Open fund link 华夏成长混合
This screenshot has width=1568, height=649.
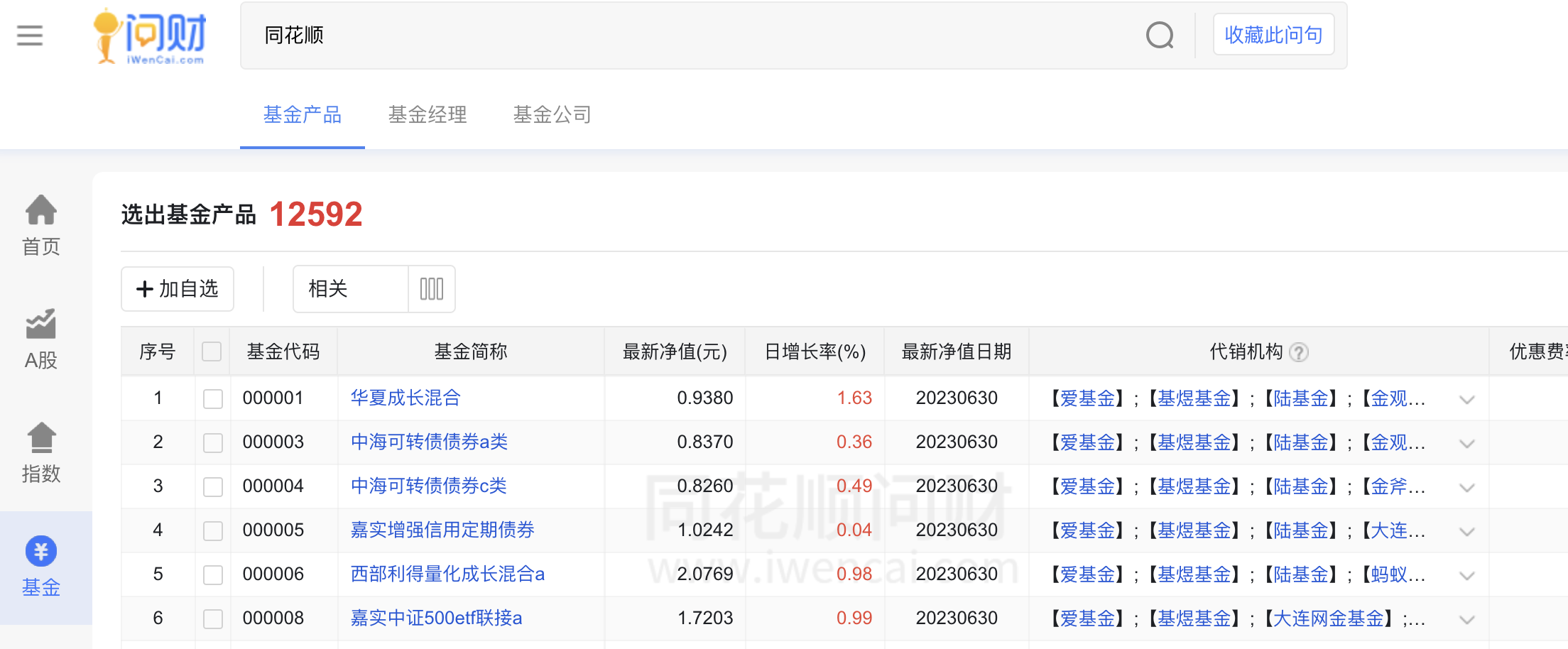405,398
